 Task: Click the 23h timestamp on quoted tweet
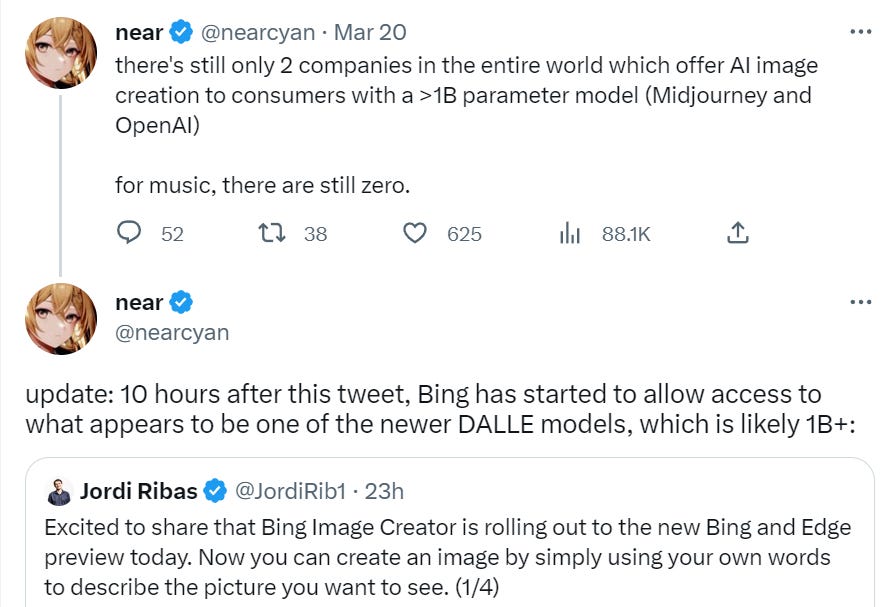click(385, 491)
